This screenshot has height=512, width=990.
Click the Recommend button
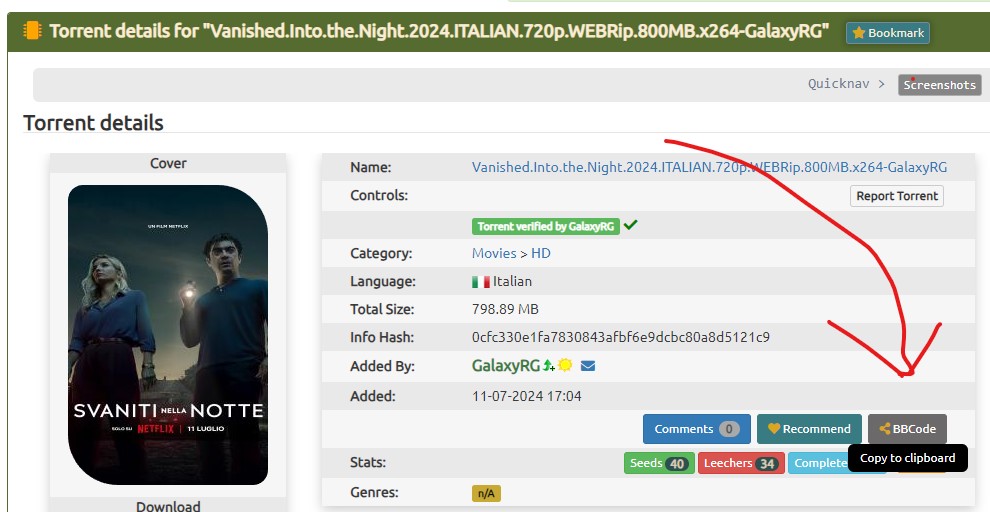point(809,429)
